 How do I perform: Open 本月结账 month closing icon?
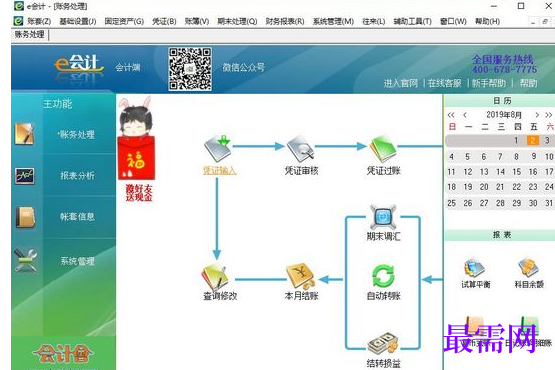tap(301, 277)
